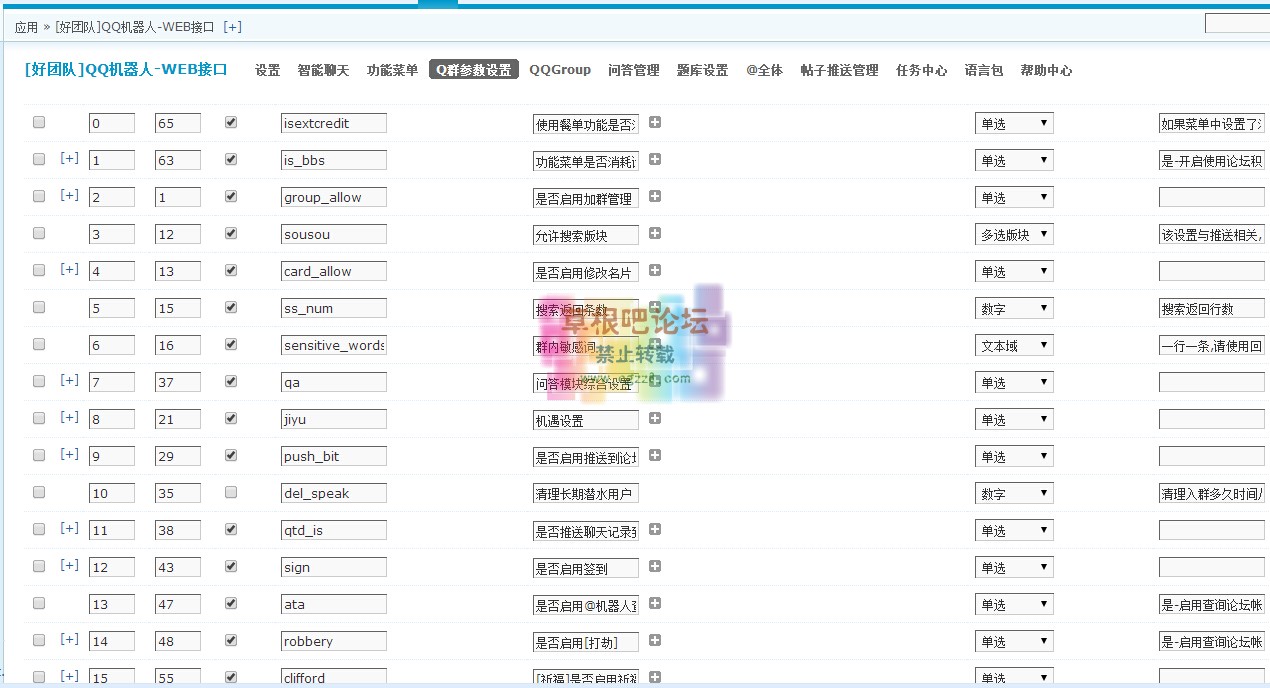Select the row checkbox for group_allow
1270x688 pixels.
point(38,197)
